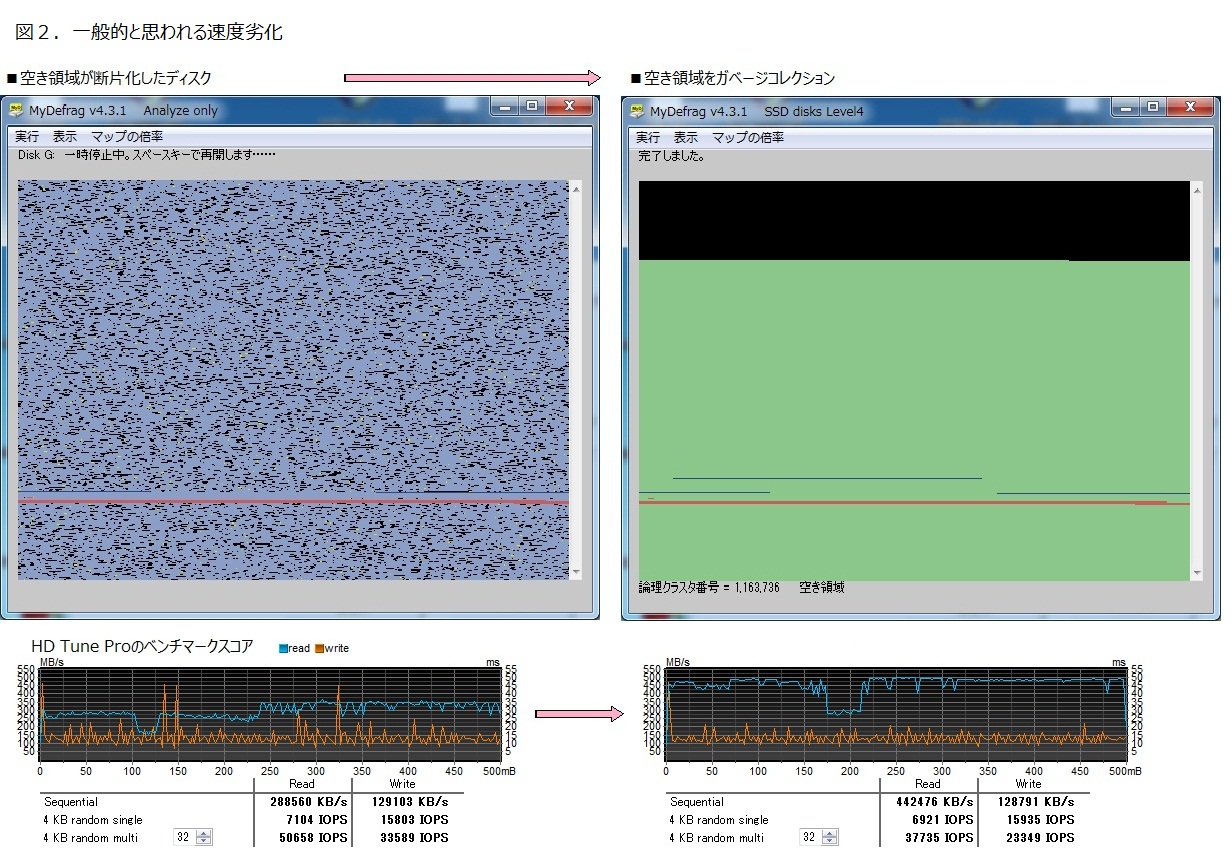
Task: Click the black free-space block in the SSD map
Action: pos(914,221)
